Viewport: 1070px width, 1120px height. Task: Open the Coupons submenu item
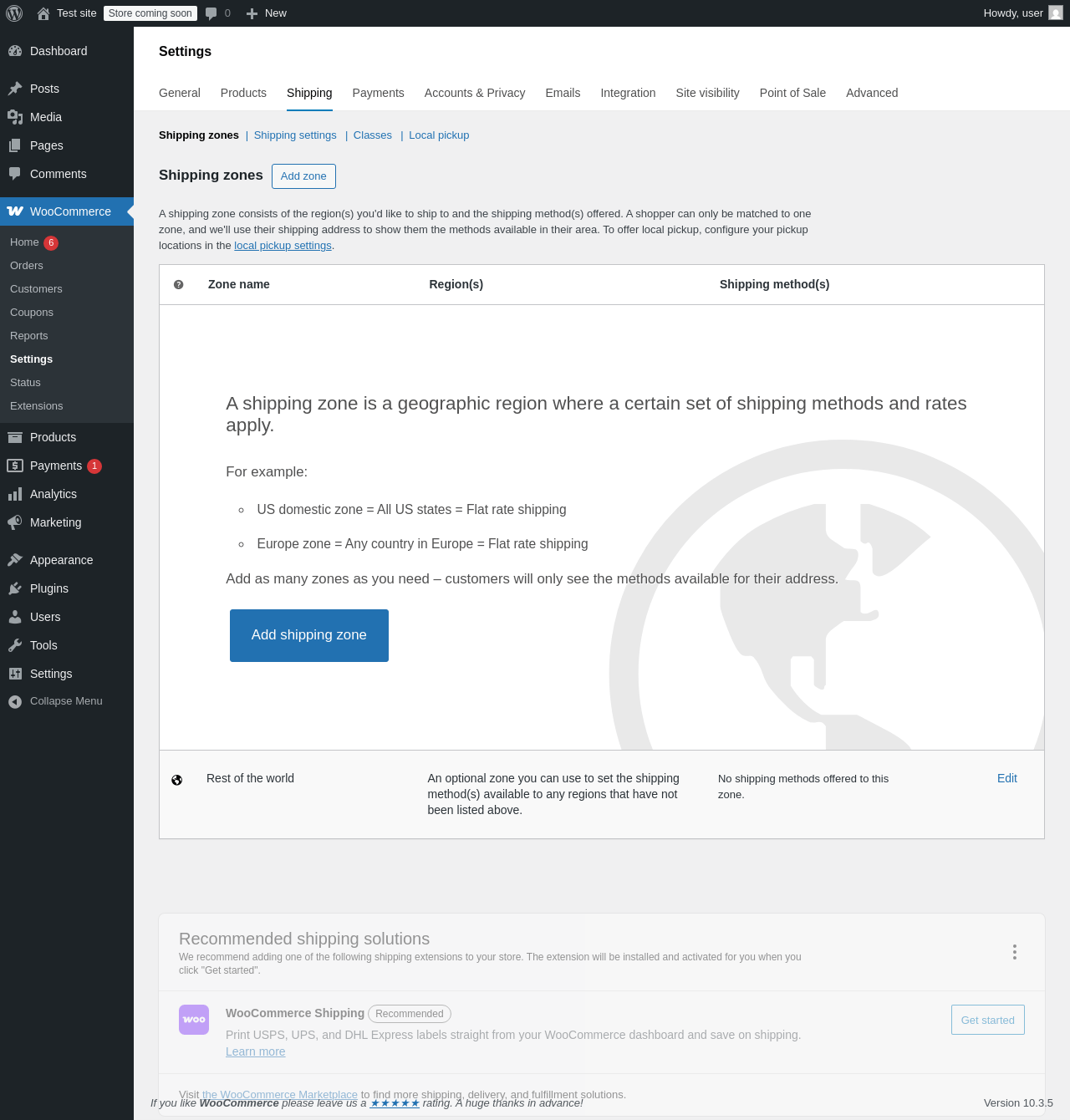[x=32, y=313]
